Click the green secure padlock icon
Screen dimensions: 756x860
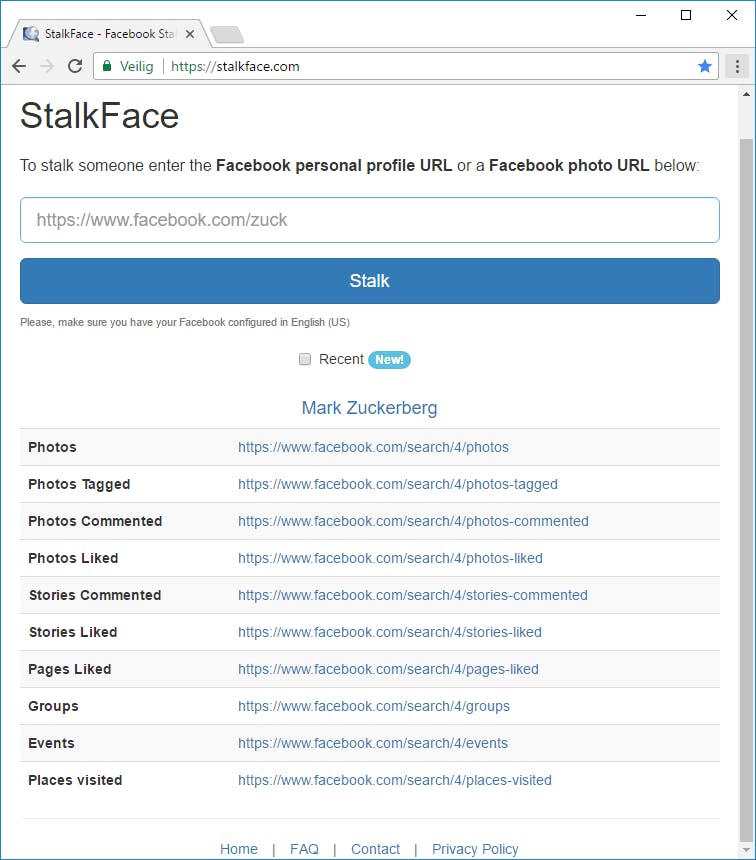click(107, 66)
